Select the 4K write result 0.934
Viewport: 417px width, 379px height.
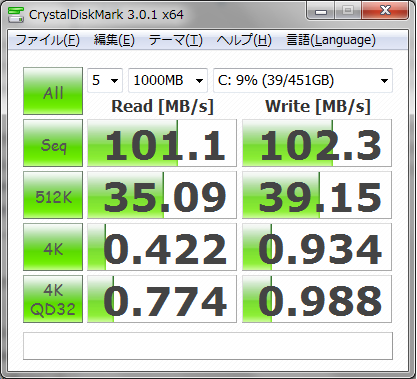click(317, 247)
